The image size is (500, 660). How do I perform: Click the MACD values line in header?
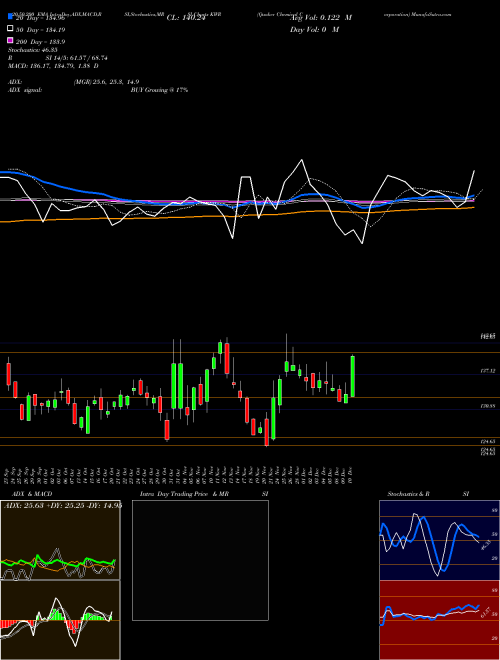coord(53,66)
